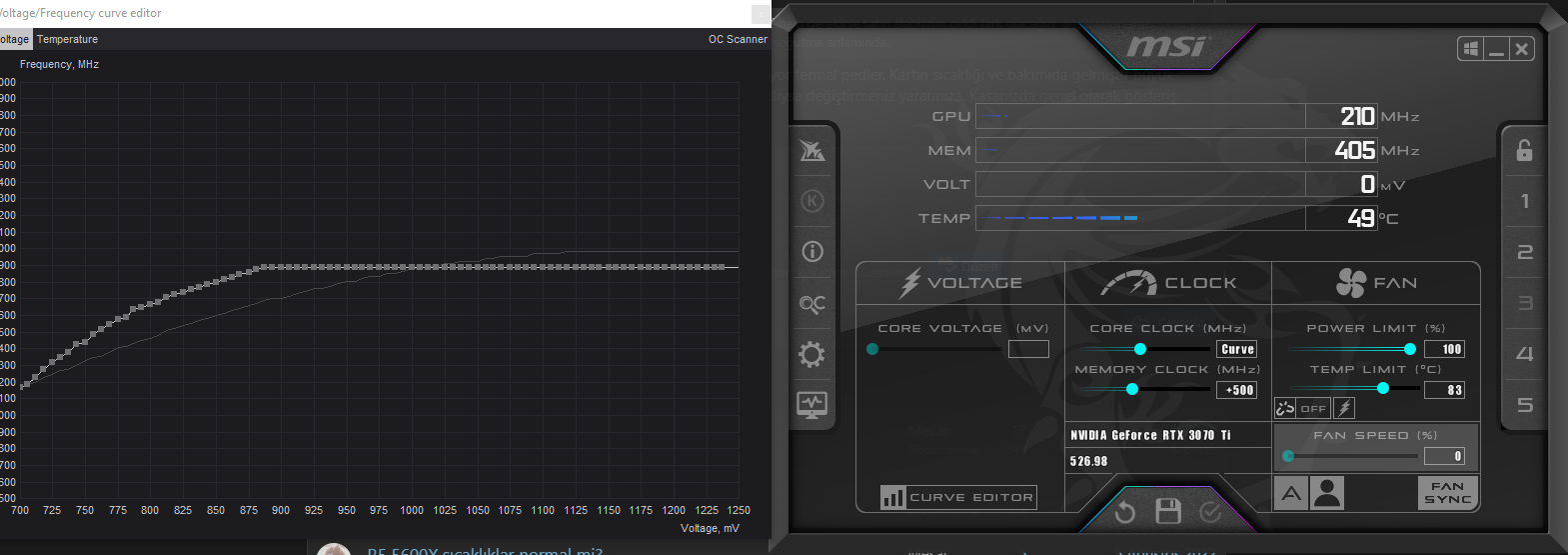Screen dimensions: 1568x555
Task: Toggle the profile lock icon in Afterburner
Action: [x=1524, y=150]
